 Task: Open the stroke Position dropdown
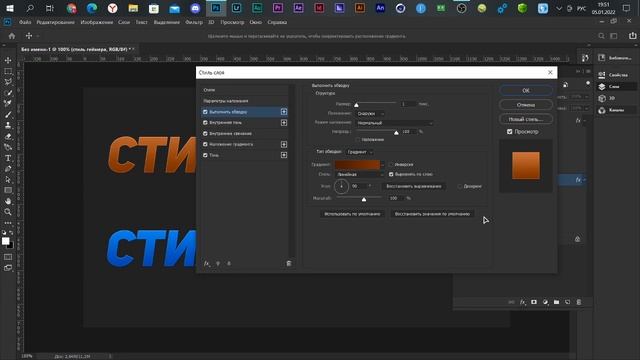click(370, 113)
